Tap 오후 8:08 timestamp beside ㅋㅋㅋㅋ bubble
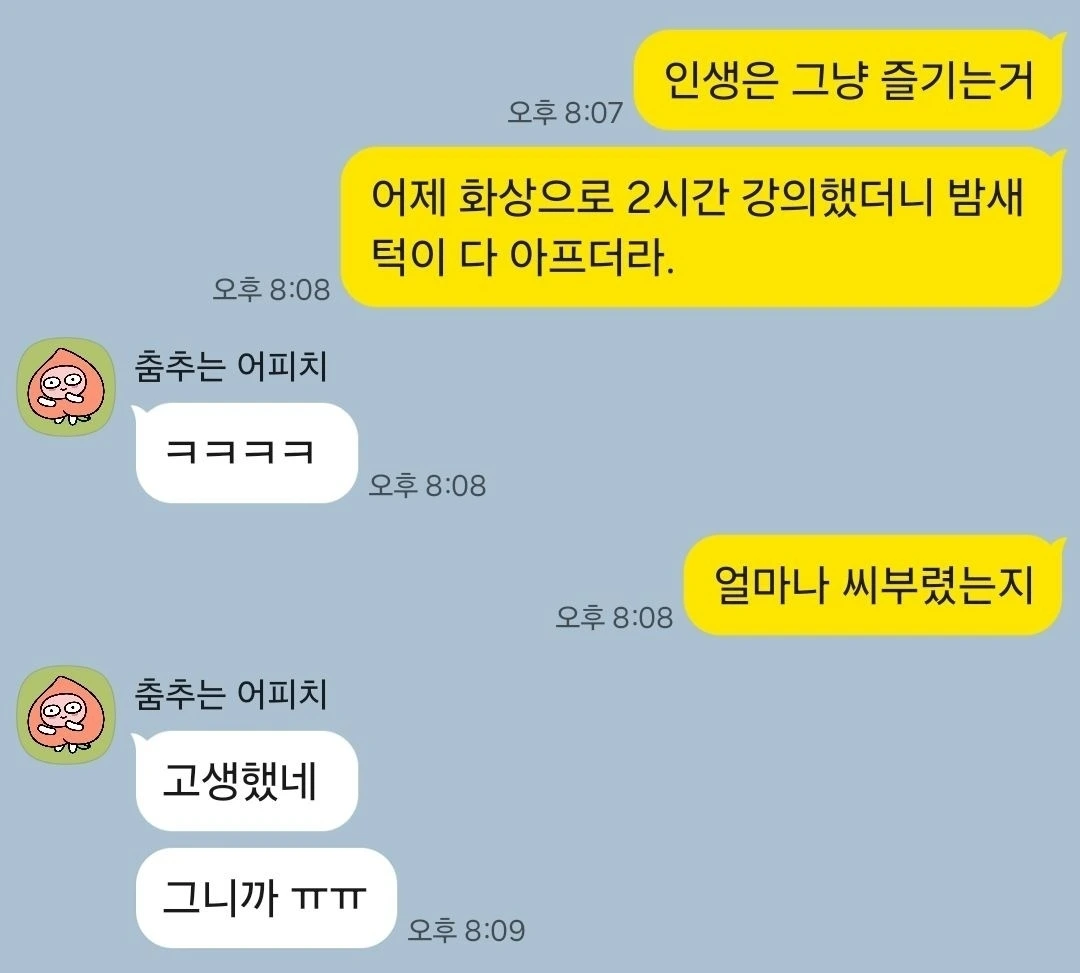Viewport: 1080px width, 973px height. [x=428, y=485]
